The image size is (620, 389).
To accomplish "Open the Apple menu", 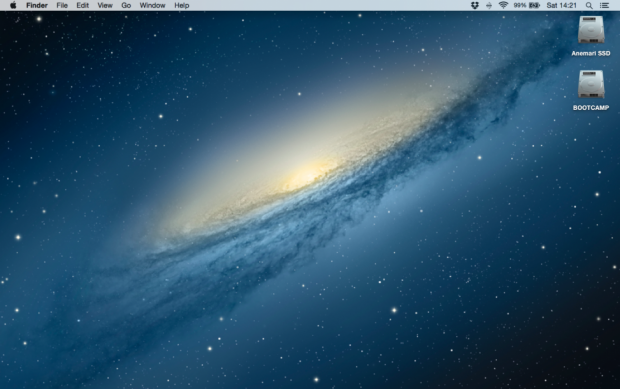I will [x=13, y=5].
